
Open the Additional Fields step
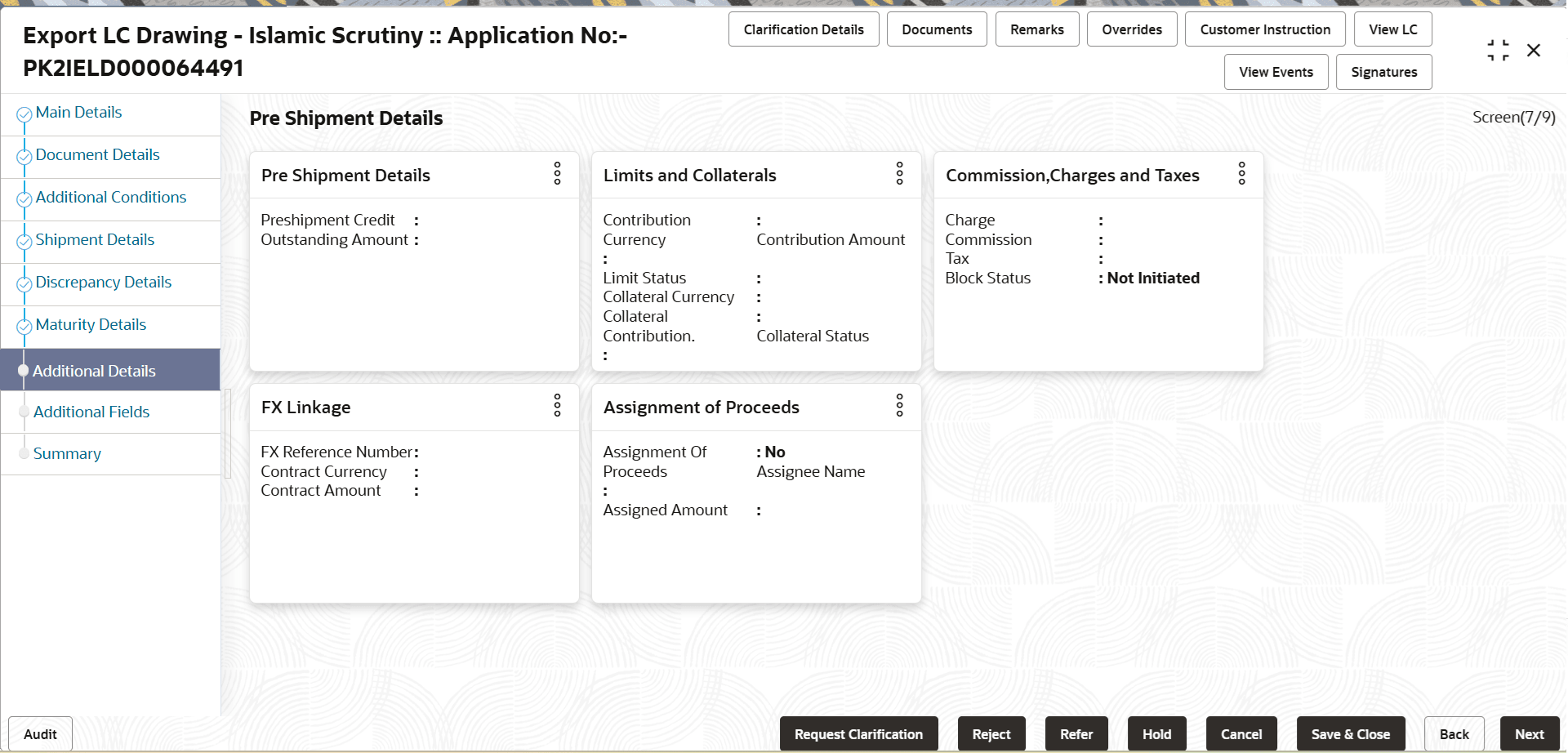tap(91, 412)
